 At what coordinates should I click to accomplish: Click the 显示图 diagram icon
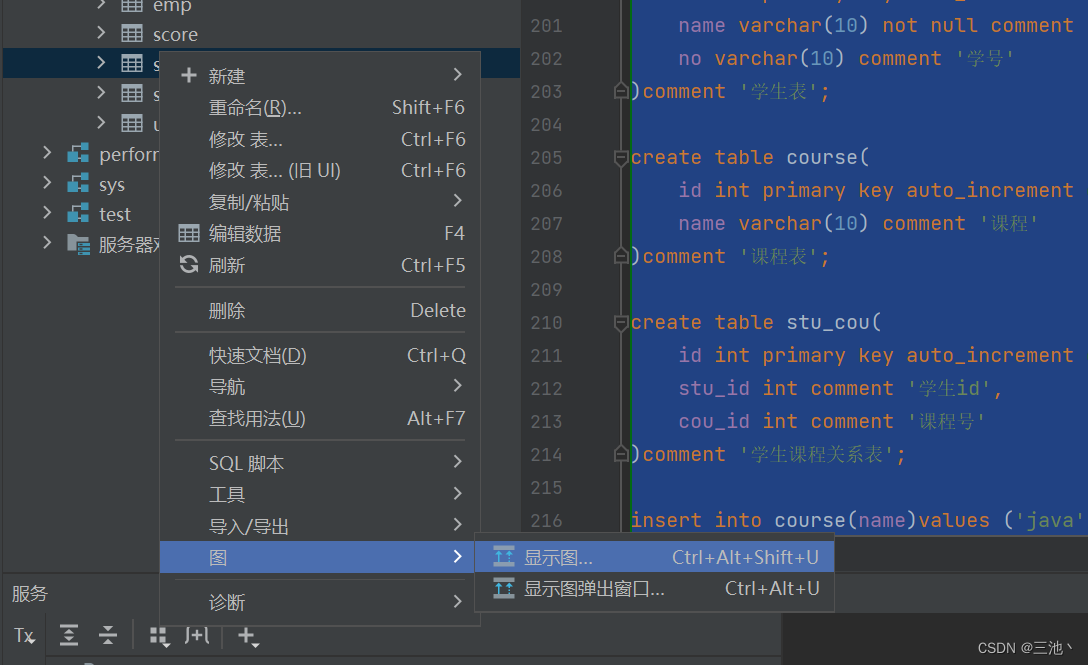[x=504, y=557]
